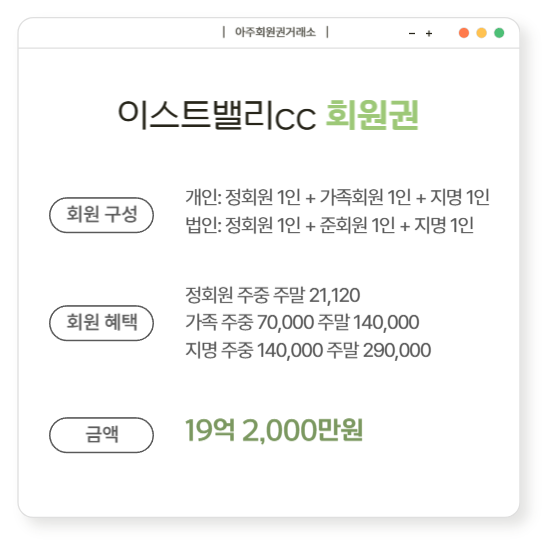Click the right vertical bar beside title
Viewport: 550px width, 550px height.
[x=327, y=32]
